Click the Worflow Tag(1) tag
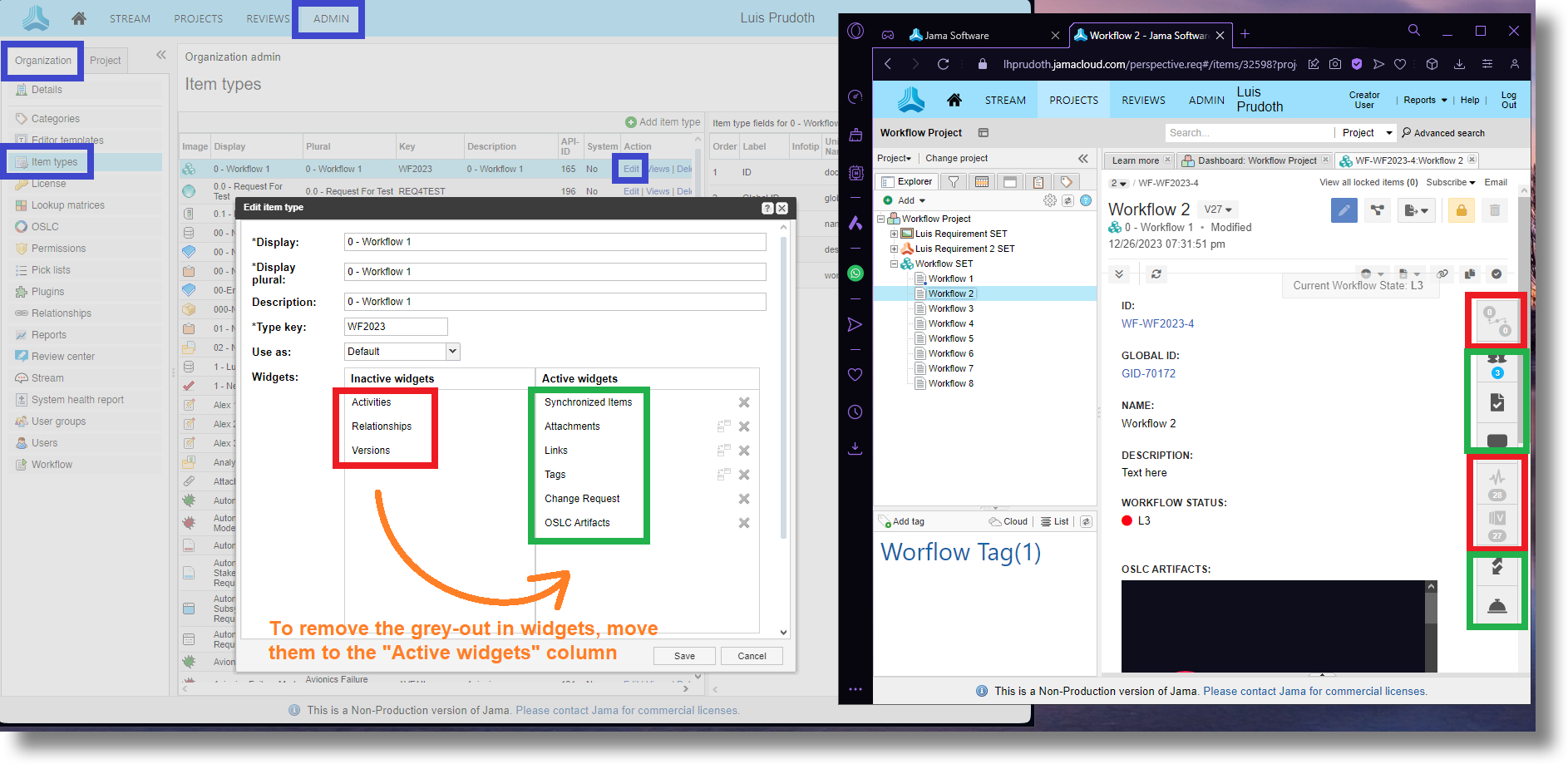 tap(960, 553)
